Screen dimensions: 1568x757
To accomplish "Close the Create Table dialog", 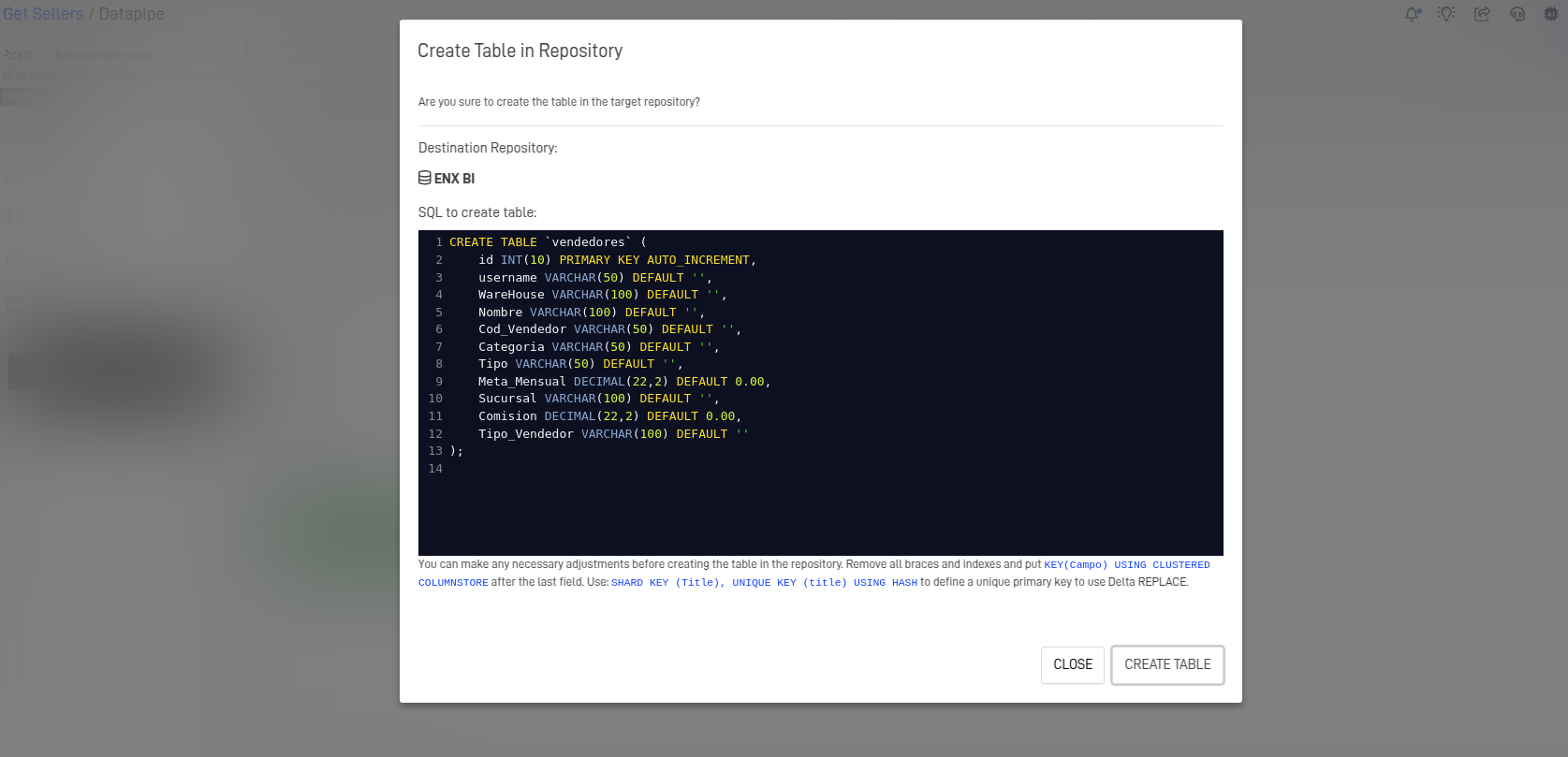I will (x=1073, y=664).
